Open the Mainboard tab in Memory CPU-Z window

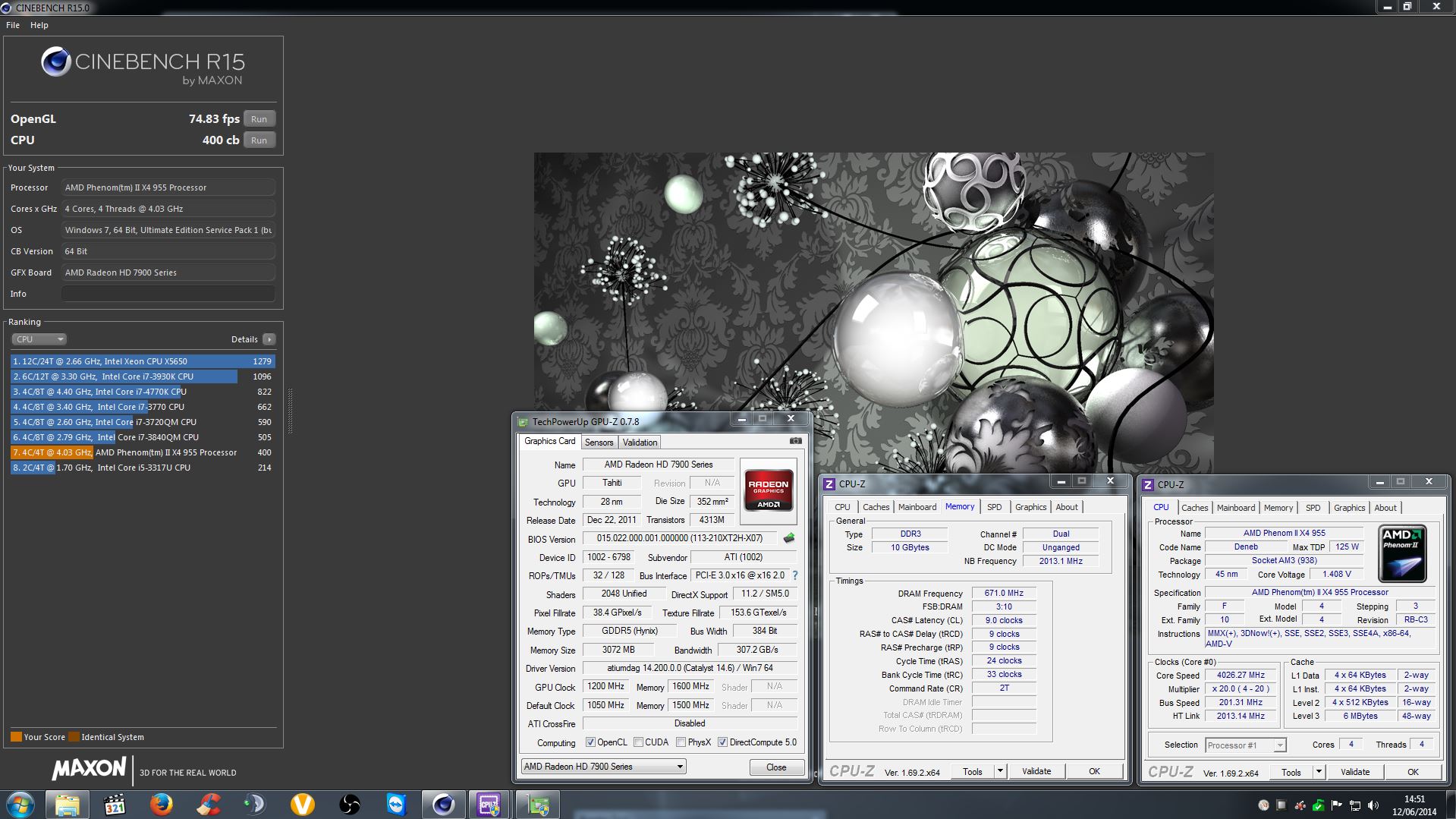917,507
